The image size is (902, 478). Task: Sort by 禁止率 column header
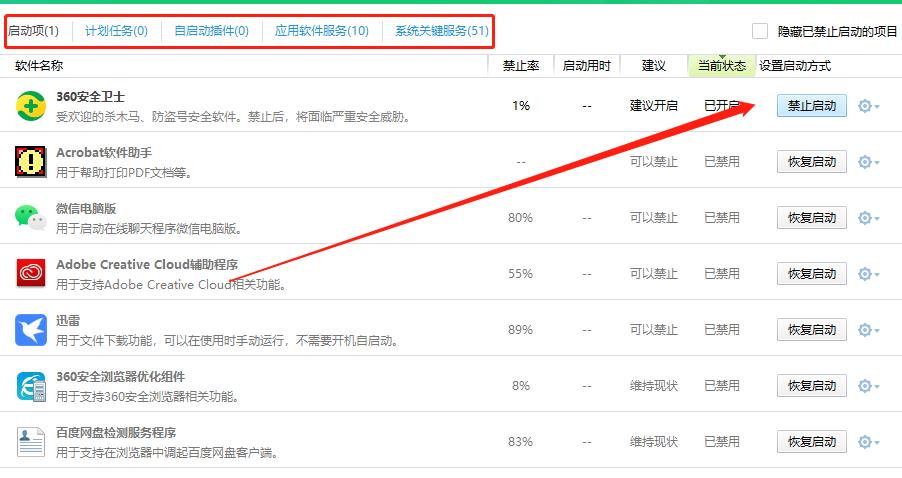point(521,66)
